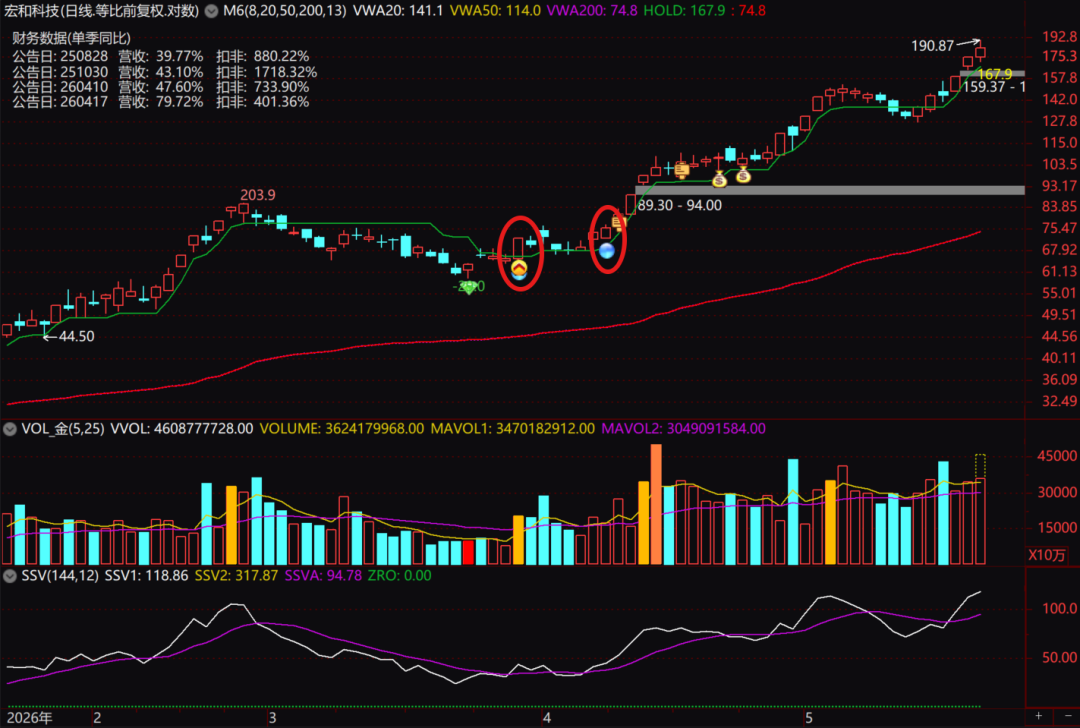Click the yellow 167.9 price label

pyautogui.click(x=995, y=74)
